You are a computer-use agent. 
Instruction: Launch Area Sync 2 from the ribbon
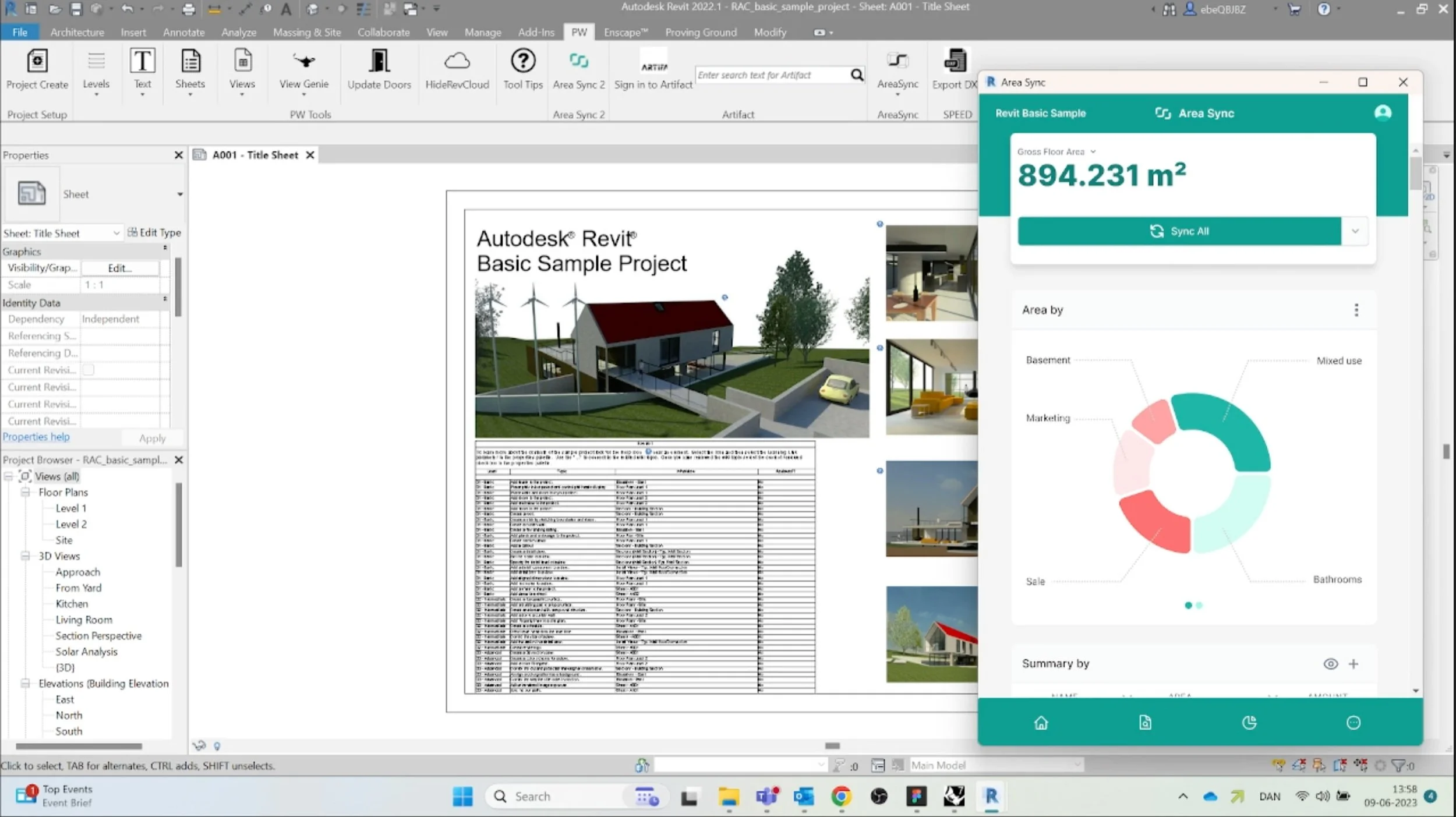click(x=578, y=70)
